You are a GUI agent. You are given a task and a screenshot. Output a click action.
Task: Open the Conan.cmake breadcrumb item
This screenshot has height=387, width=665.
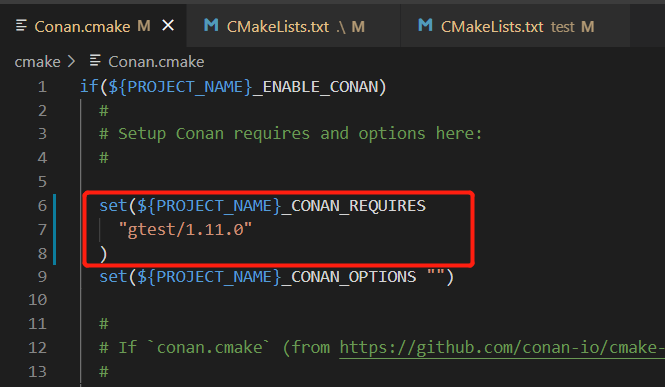156,62
